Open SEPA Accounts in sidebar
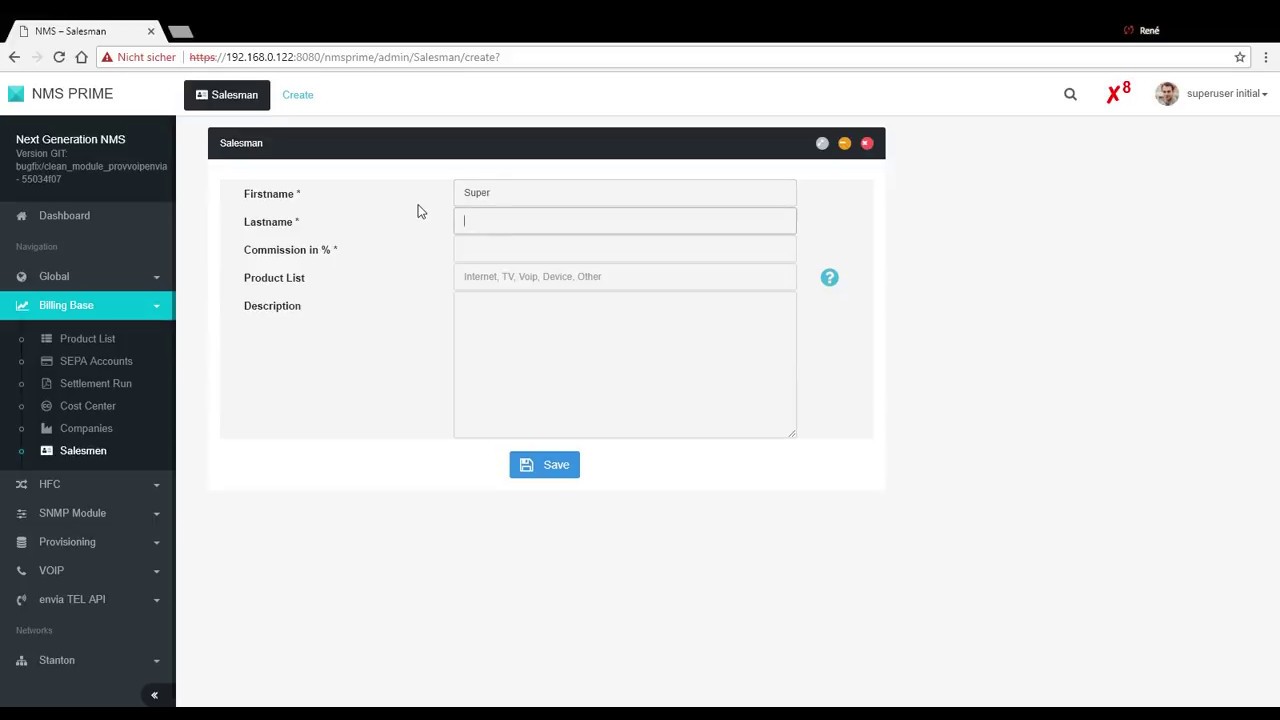1280x720 pixels. pos(96,361)
